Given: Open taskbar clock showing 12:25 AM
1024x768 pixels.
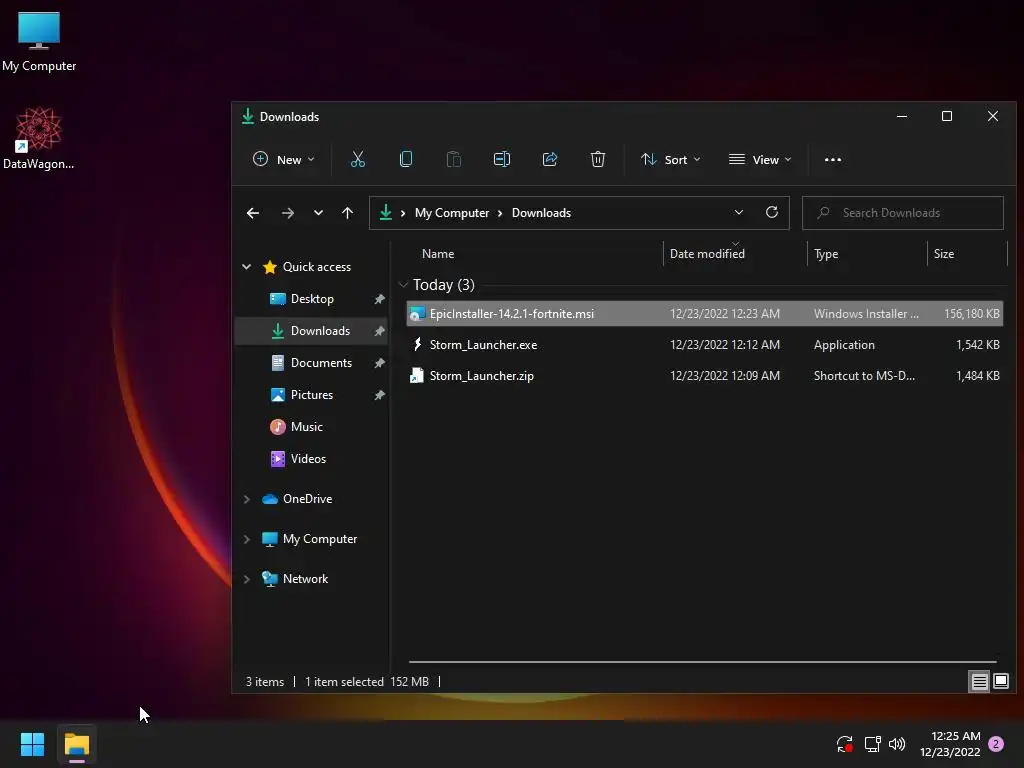Looking at the screenshot, I should point(950,744).
